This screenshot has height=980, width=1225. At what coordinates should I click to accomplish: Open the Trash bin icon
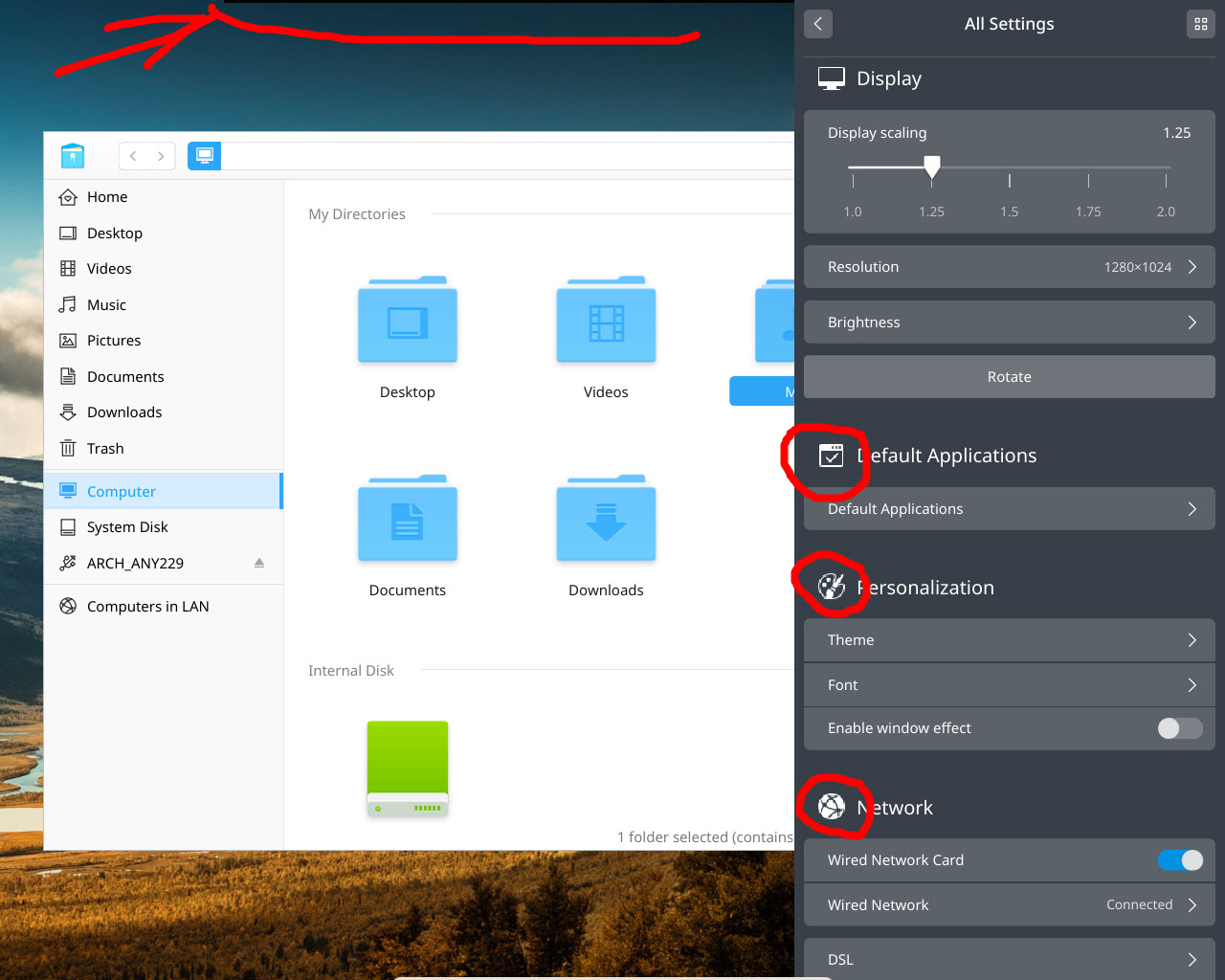click(x=68, y=448)
